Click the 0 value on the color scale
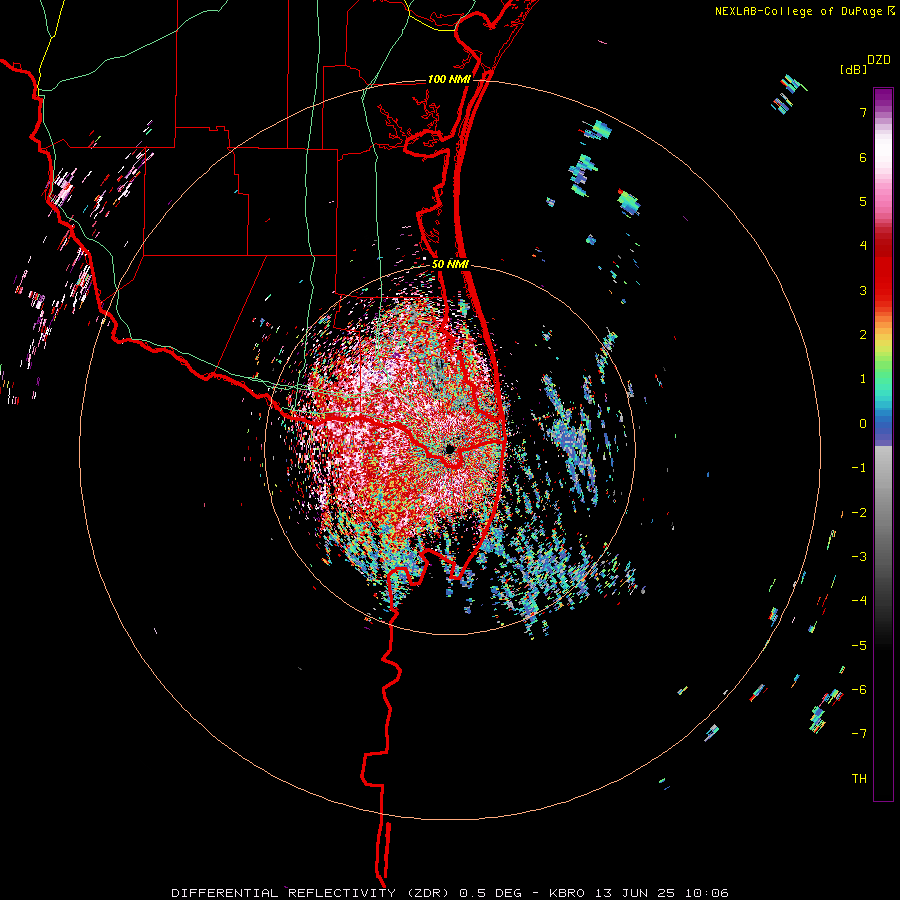 [x=863, y=424]
